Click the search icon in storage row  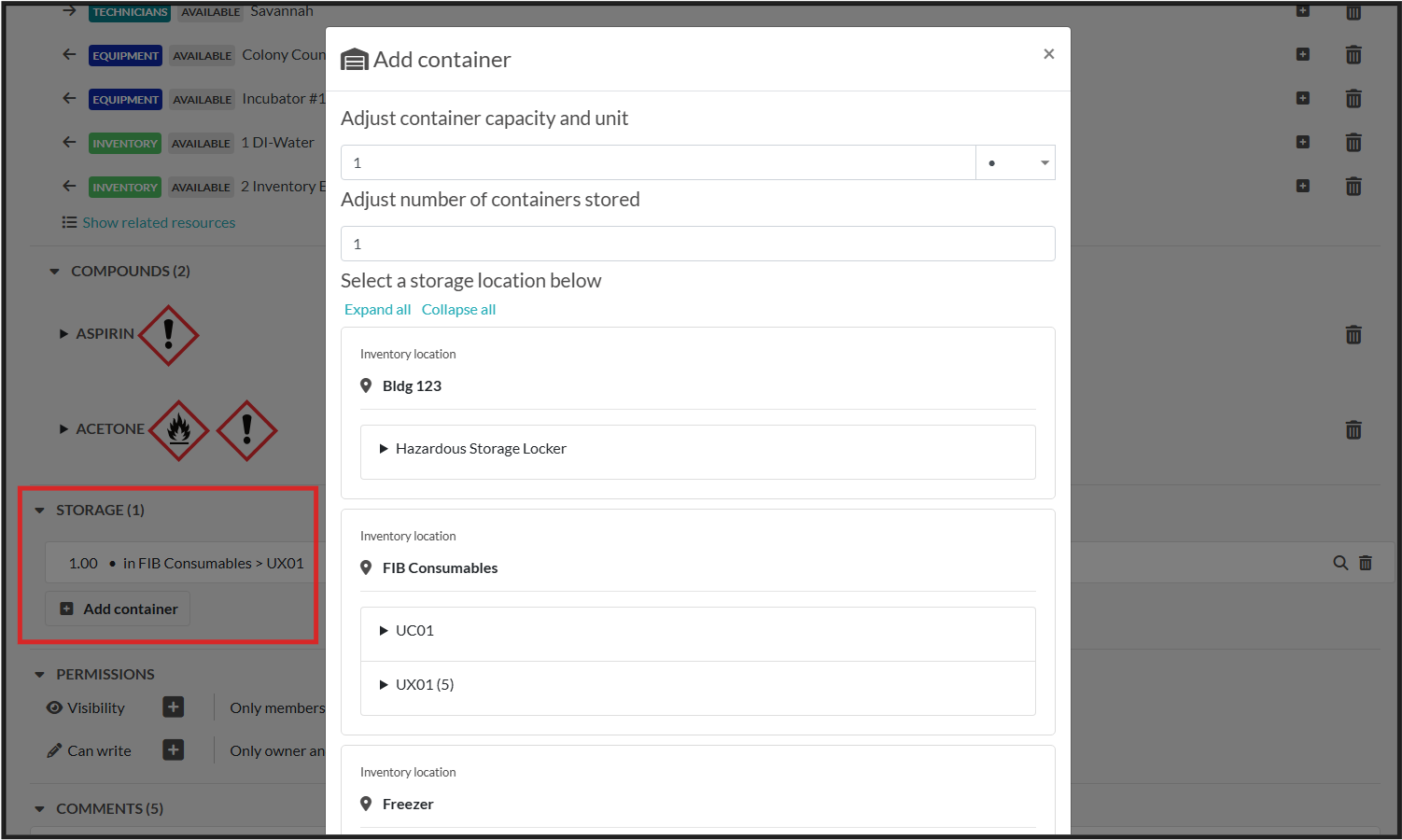click(x=1340, y=563)
